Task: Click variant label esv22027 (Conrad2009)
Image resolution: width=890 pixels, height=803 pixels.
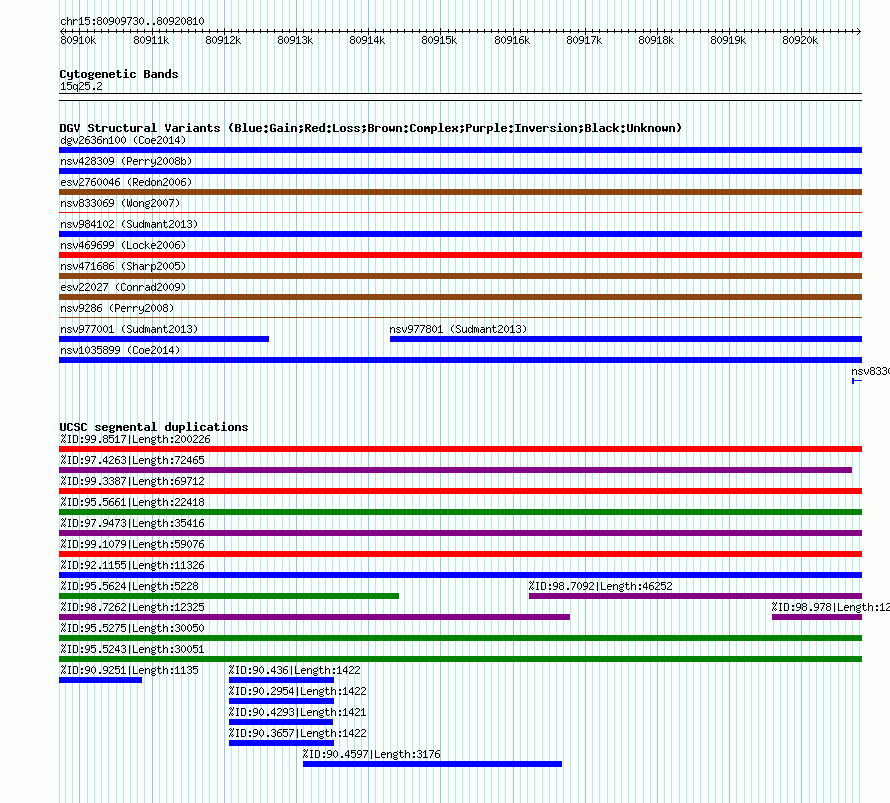Action: [123, 287]
